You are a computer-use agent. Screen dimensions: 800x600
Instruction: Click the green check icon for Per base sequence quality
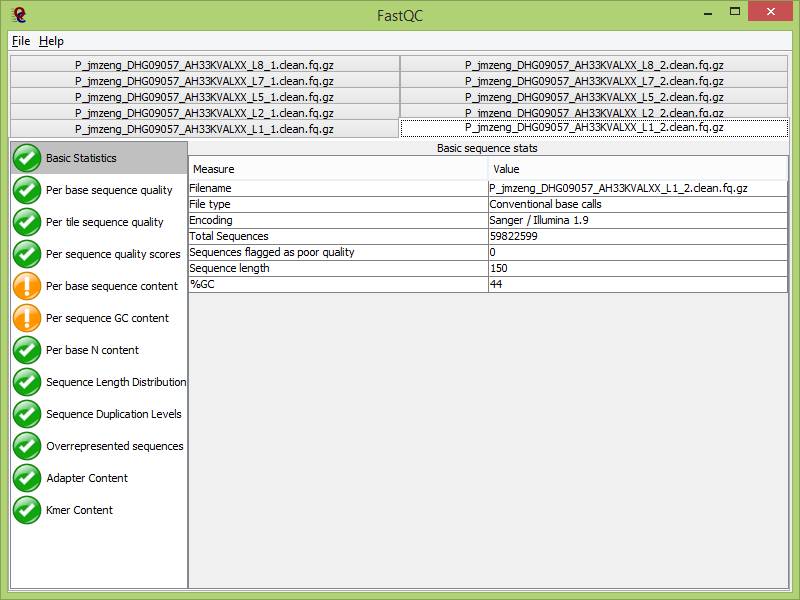27,190
